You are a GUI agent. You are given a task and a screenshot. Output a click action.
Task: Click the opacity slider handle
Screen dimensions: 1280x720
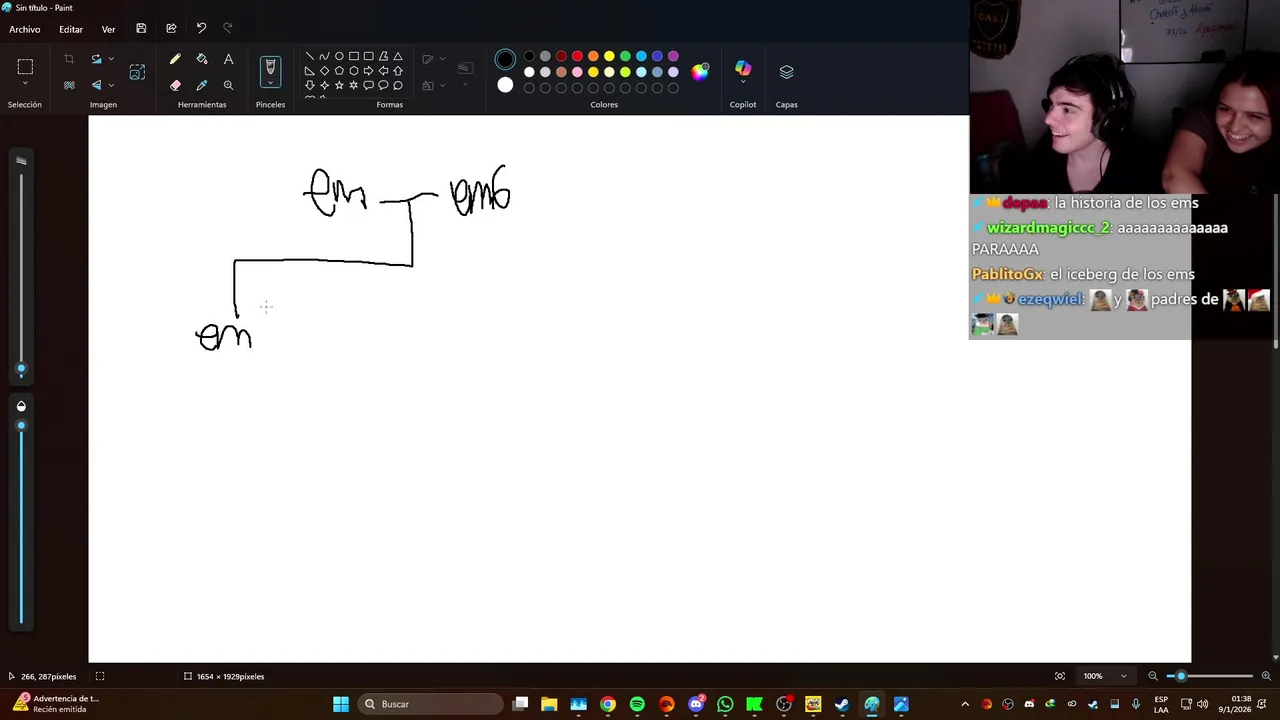point(21,425)
